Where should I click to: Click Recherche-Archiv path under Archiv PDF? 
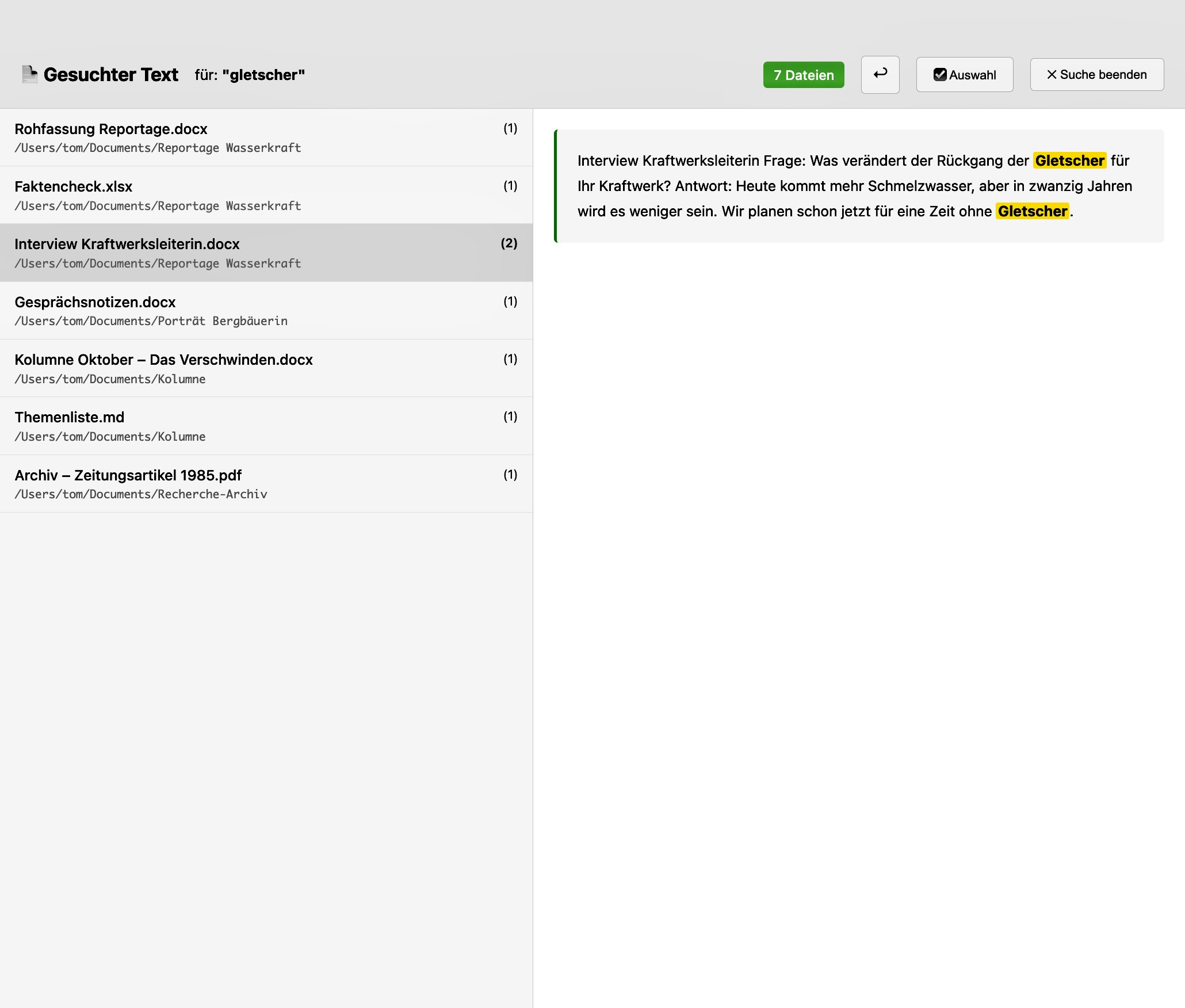pyautogui.click(x=141, y=494)
